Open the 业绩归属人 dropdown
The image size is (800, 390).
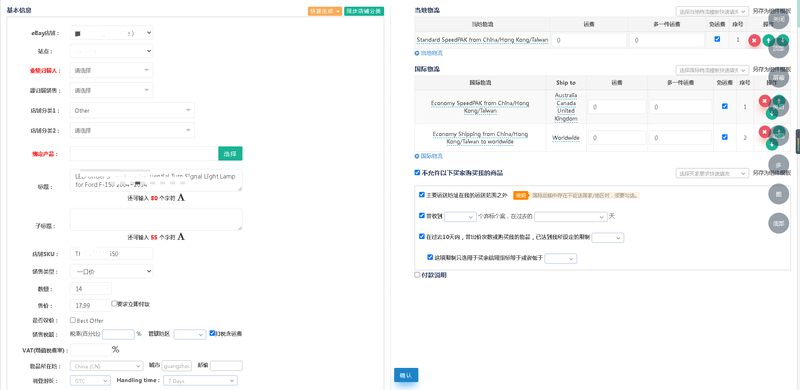pos(111,70)
